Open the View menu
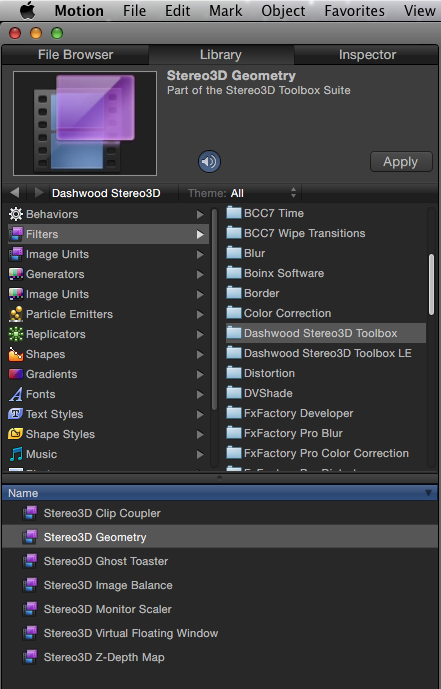 click(x=419, y=10)
